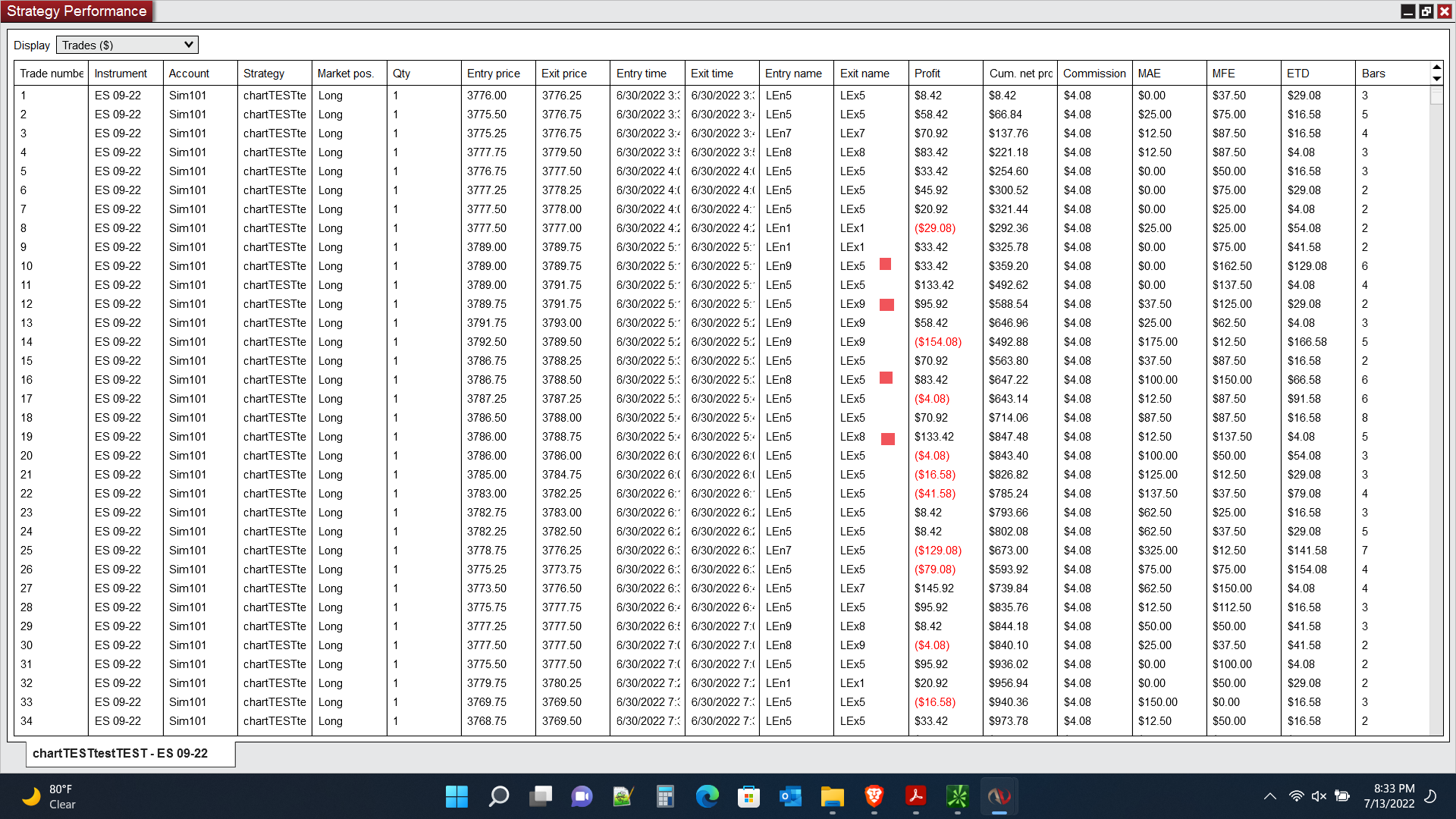
Task: Open Adobe Acrobat from the taskbar
Action: pyautogui.click(x=915, y=796)
